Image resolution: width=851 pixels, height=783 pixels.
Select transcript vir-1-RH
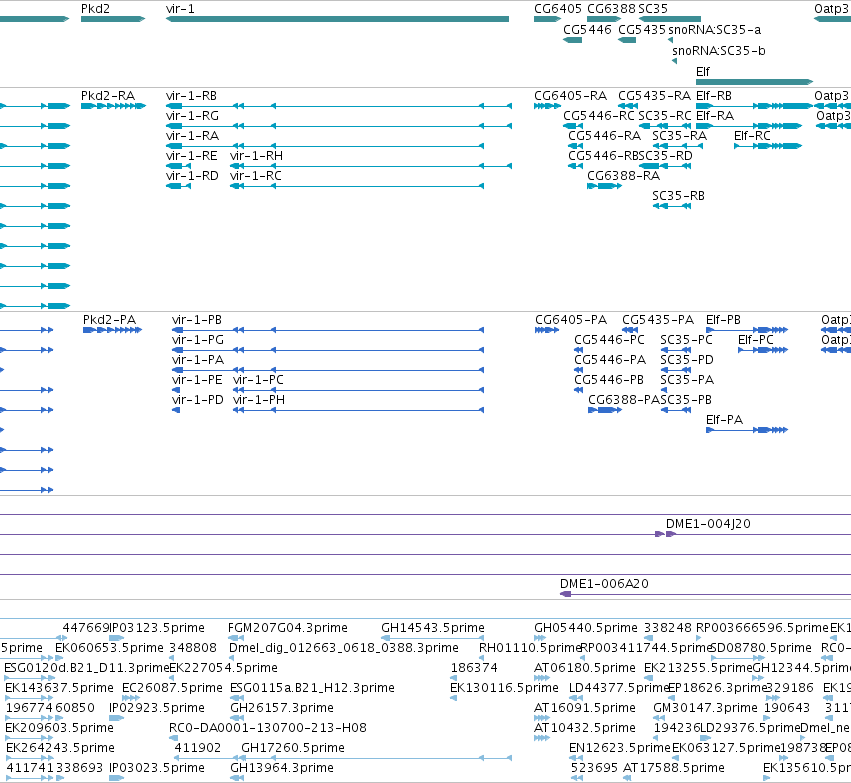256,156
